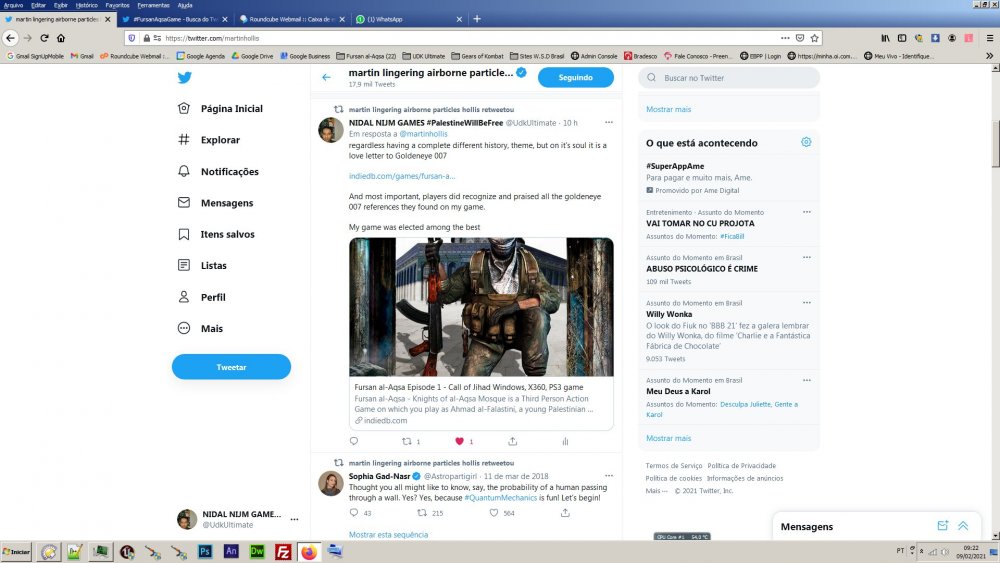Compose new message in Mensagens drawer
This screenshot has width=1000, height=563.
click(x=943, y=526)
